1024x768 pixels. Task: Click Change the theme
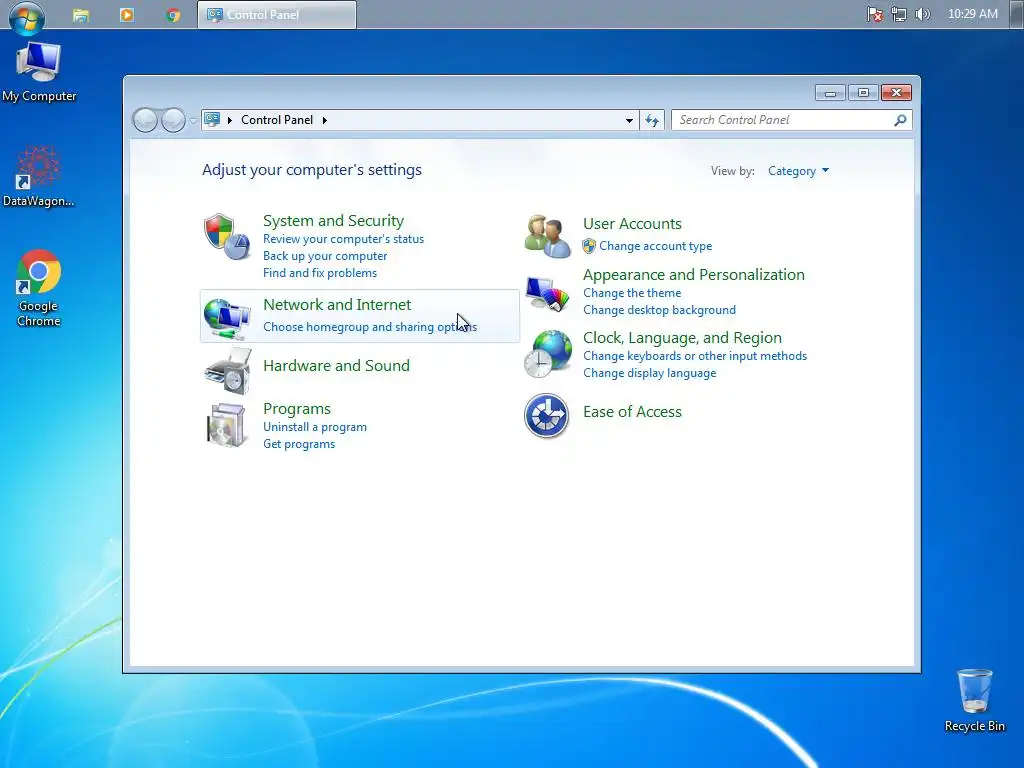(x=632, y=293)
